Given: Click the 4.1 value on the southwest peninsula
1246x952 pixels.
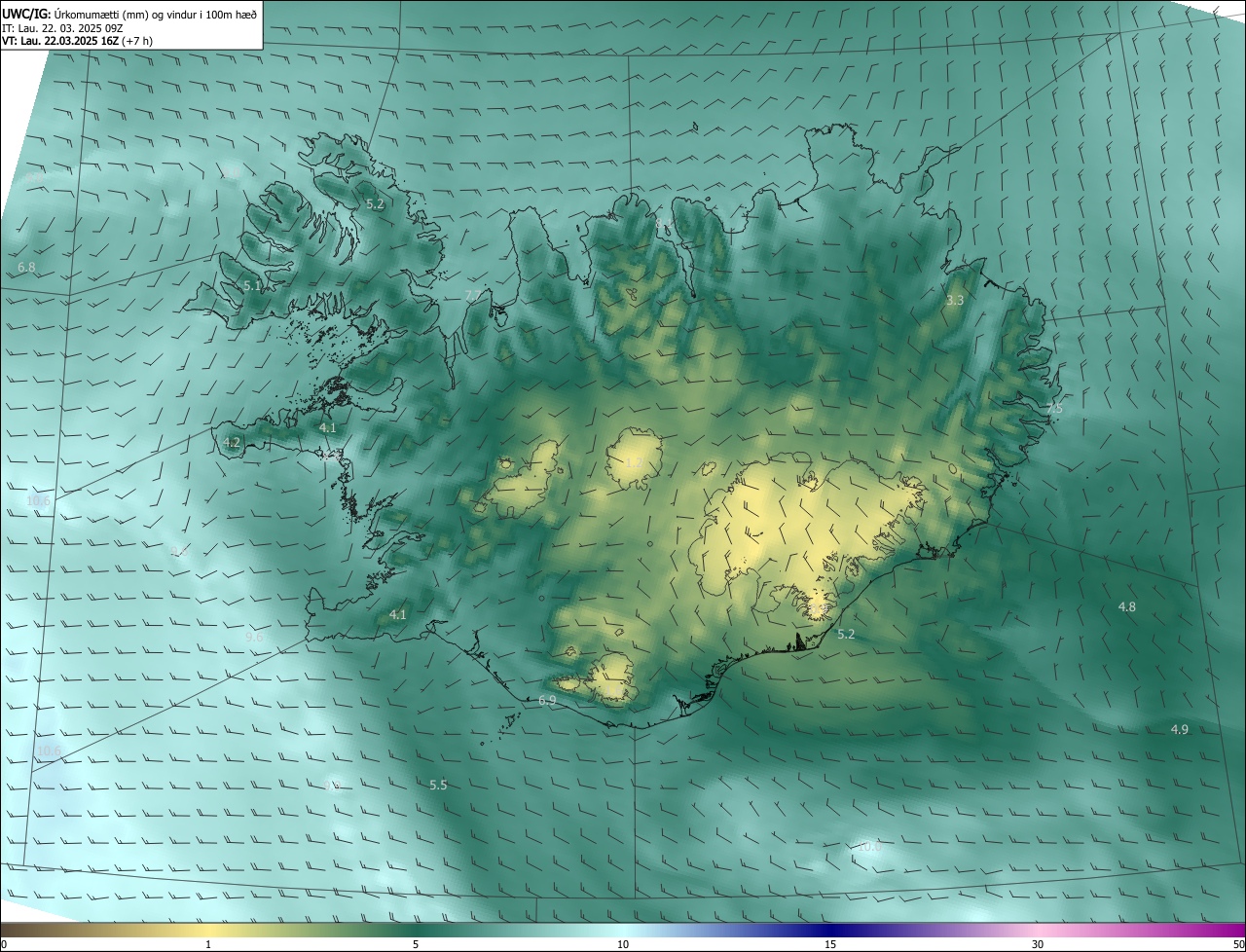Looking at the screenshot, I should coord(397,614).
